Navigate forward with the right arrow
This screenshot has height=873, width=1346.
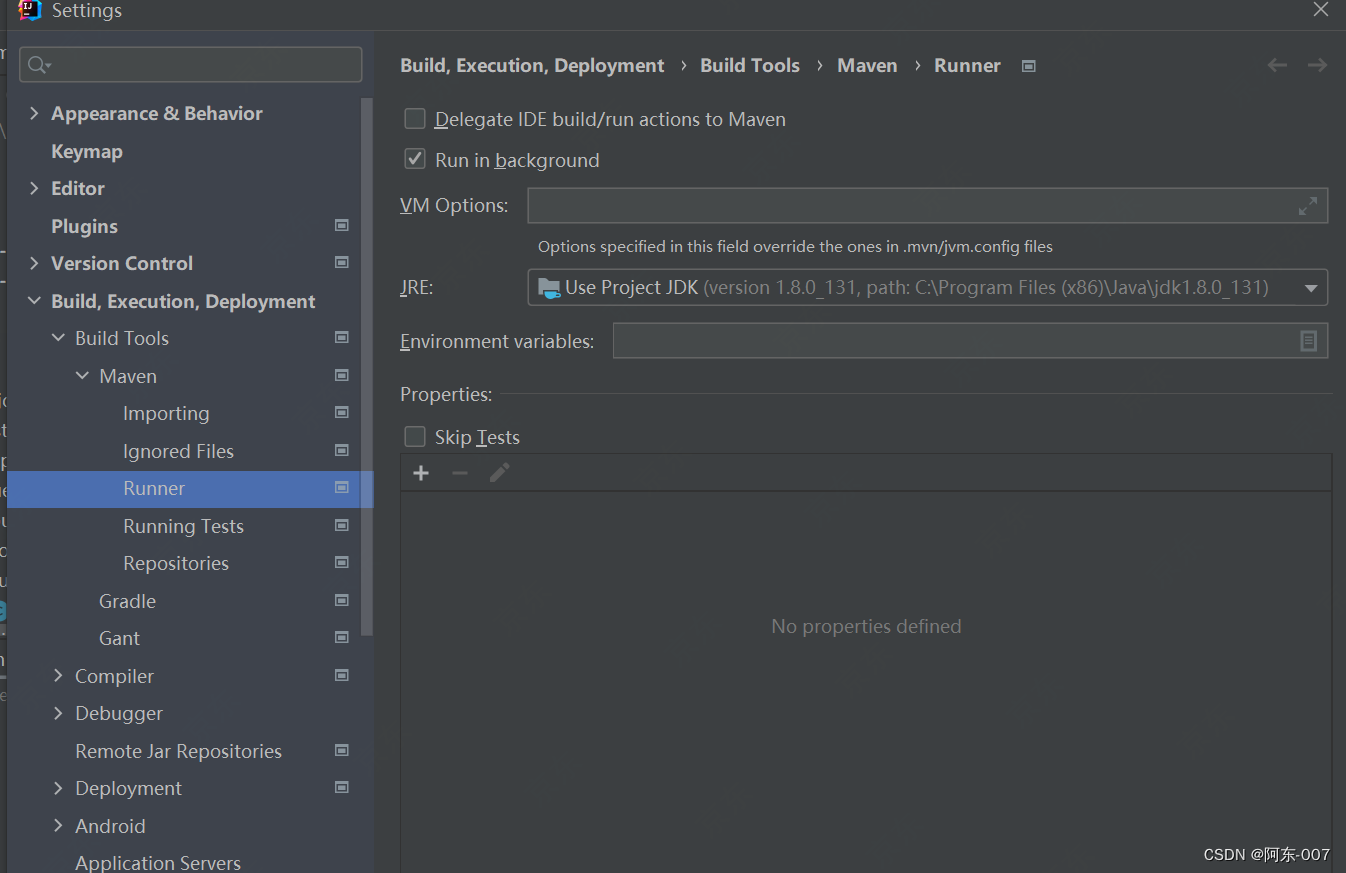coord(1317,65)
